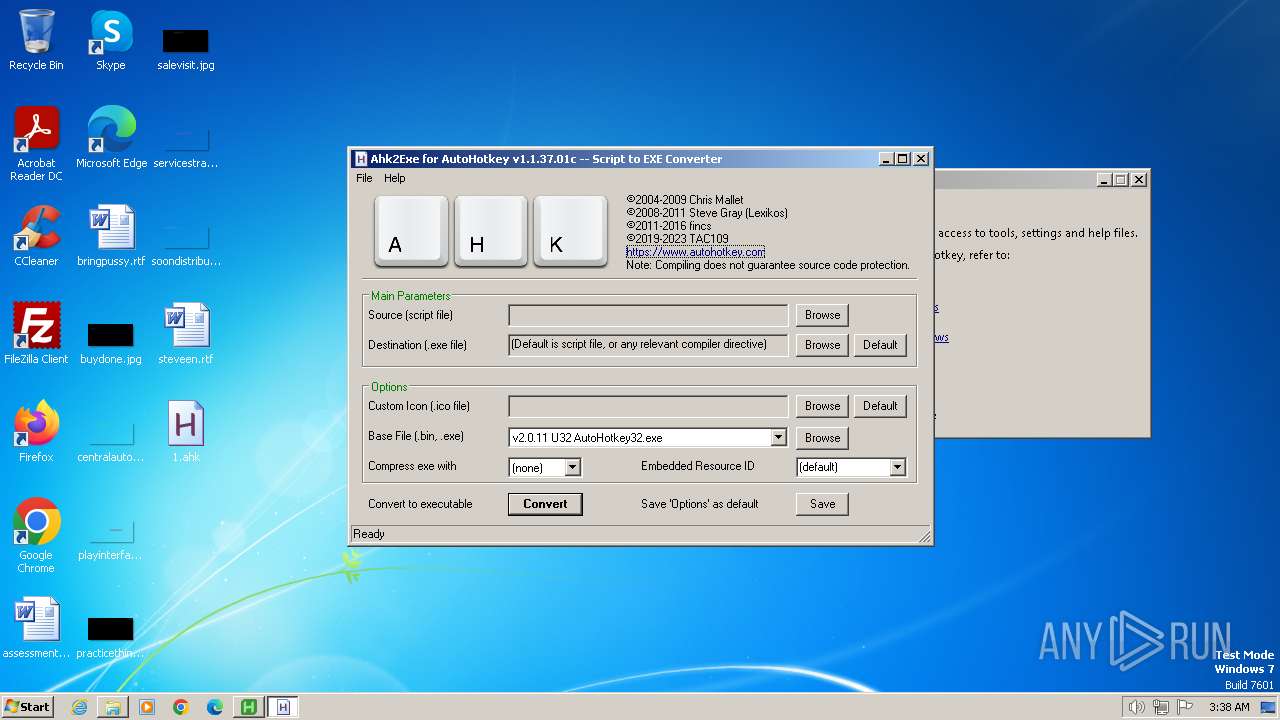1280x720 pixels.
Task: Launch FileZilla Client shortcut
Action: [36, 334]
